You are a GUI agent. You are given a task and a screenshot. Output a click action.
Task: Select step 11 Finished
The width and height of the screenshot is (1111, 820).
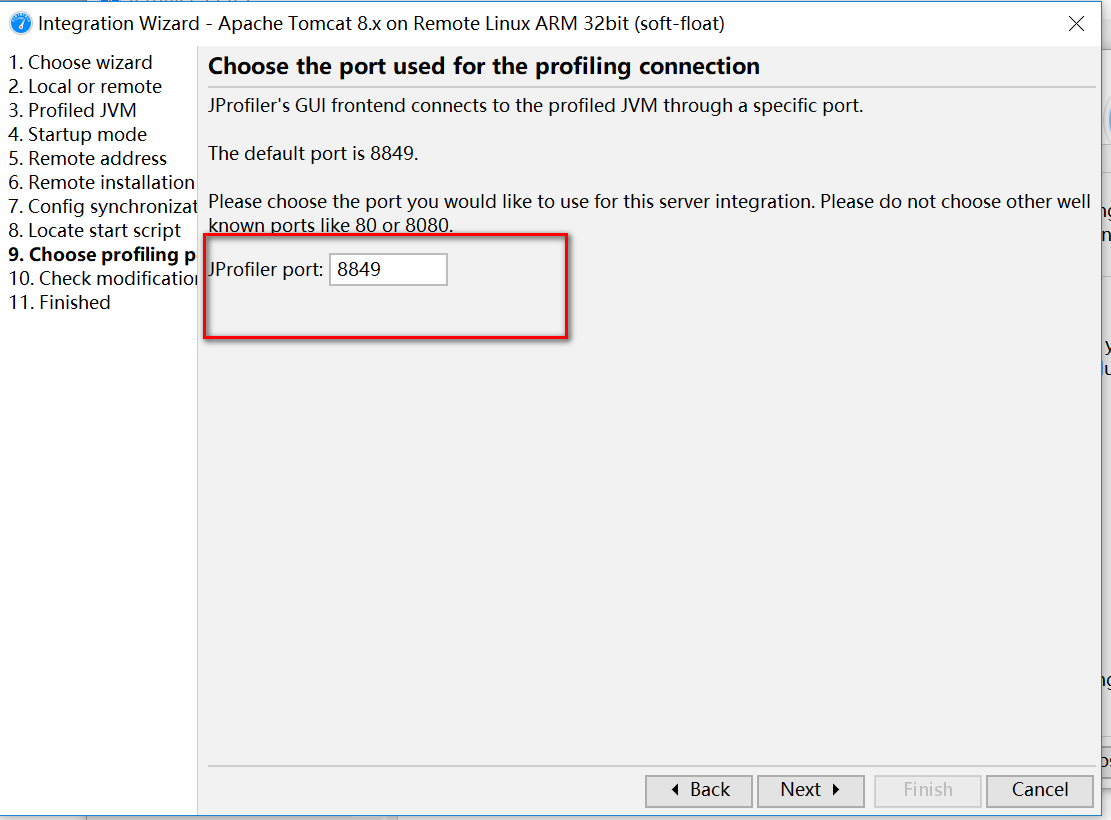click(x=60, y=303)
